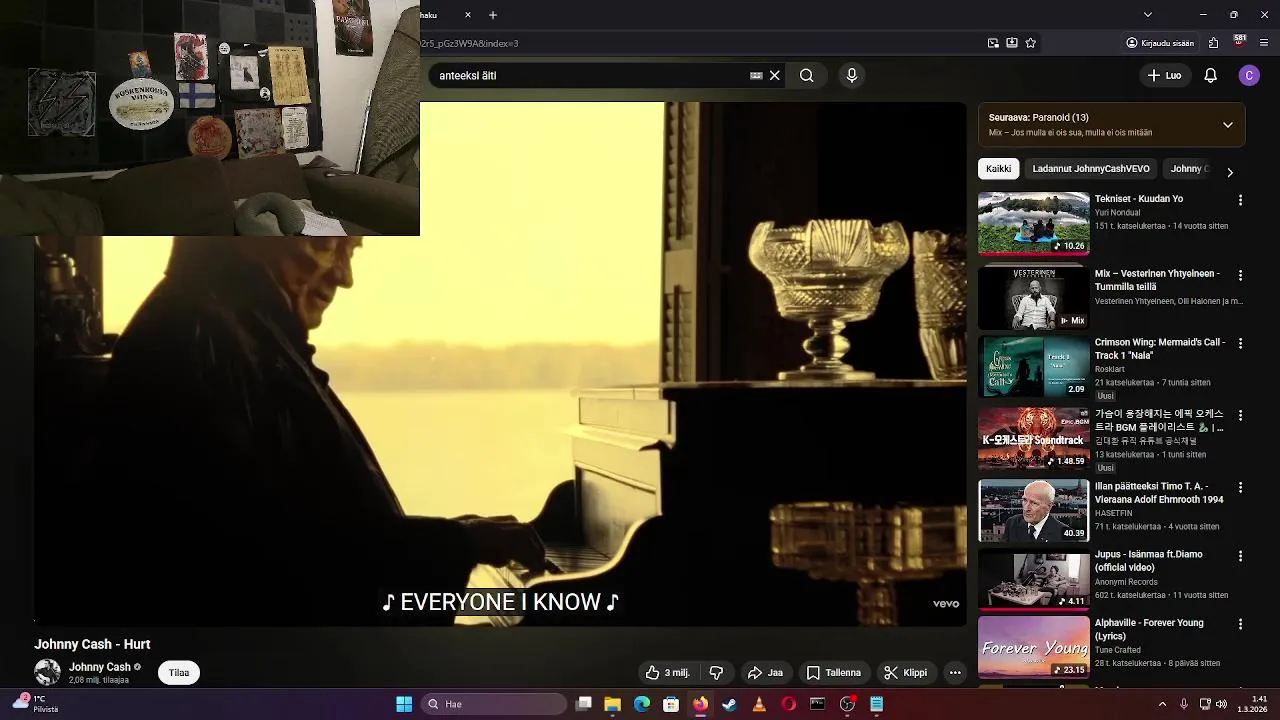Open options menu for Alphaville - Forever Young
The height and width of the screenshot is (720, 1280).
1240,623
